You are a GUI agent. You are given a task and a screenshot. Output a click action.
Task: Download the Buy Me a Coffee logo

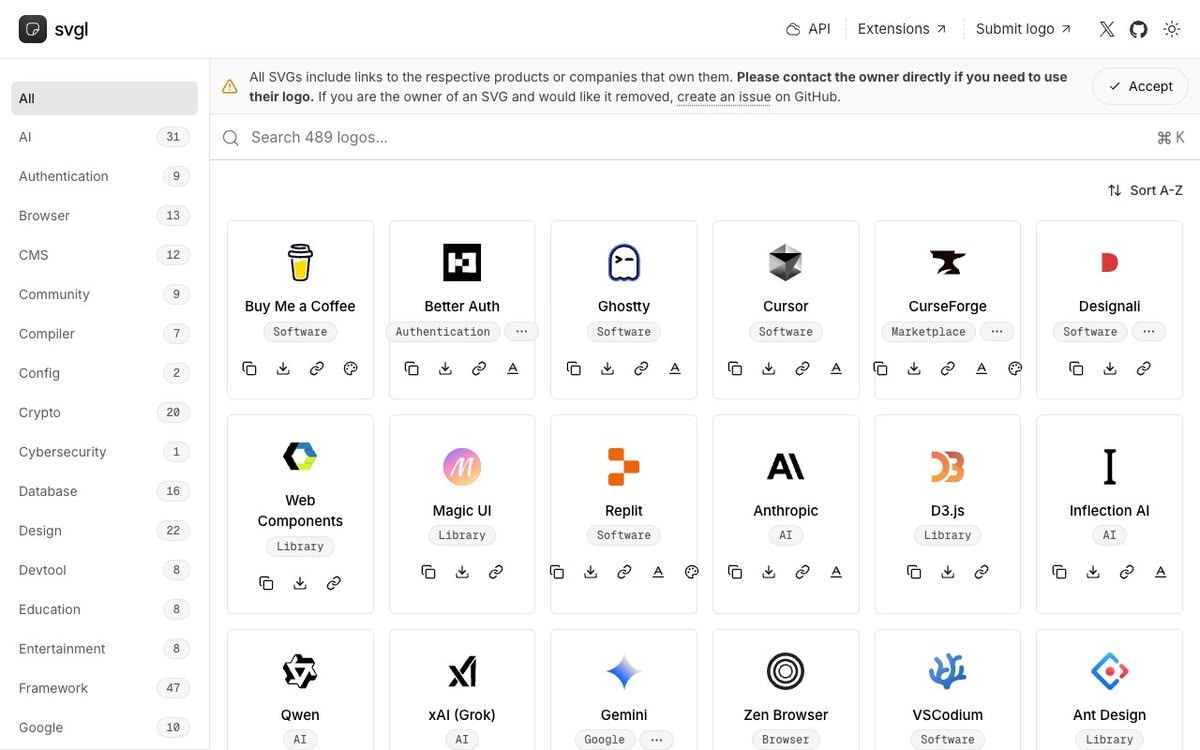click(283, 369)
